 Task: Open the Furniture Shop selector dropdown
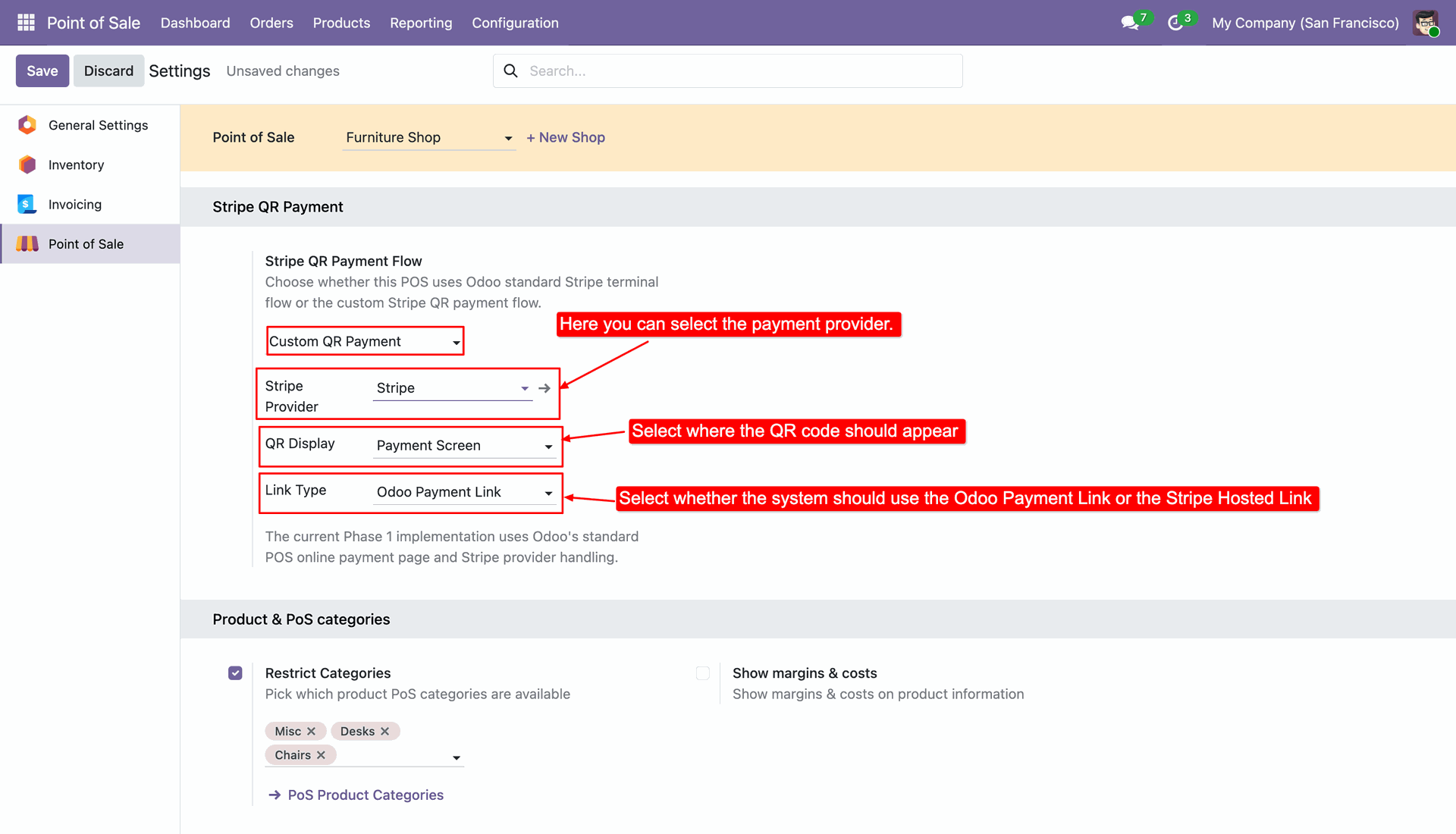click(x=429, y=137)
